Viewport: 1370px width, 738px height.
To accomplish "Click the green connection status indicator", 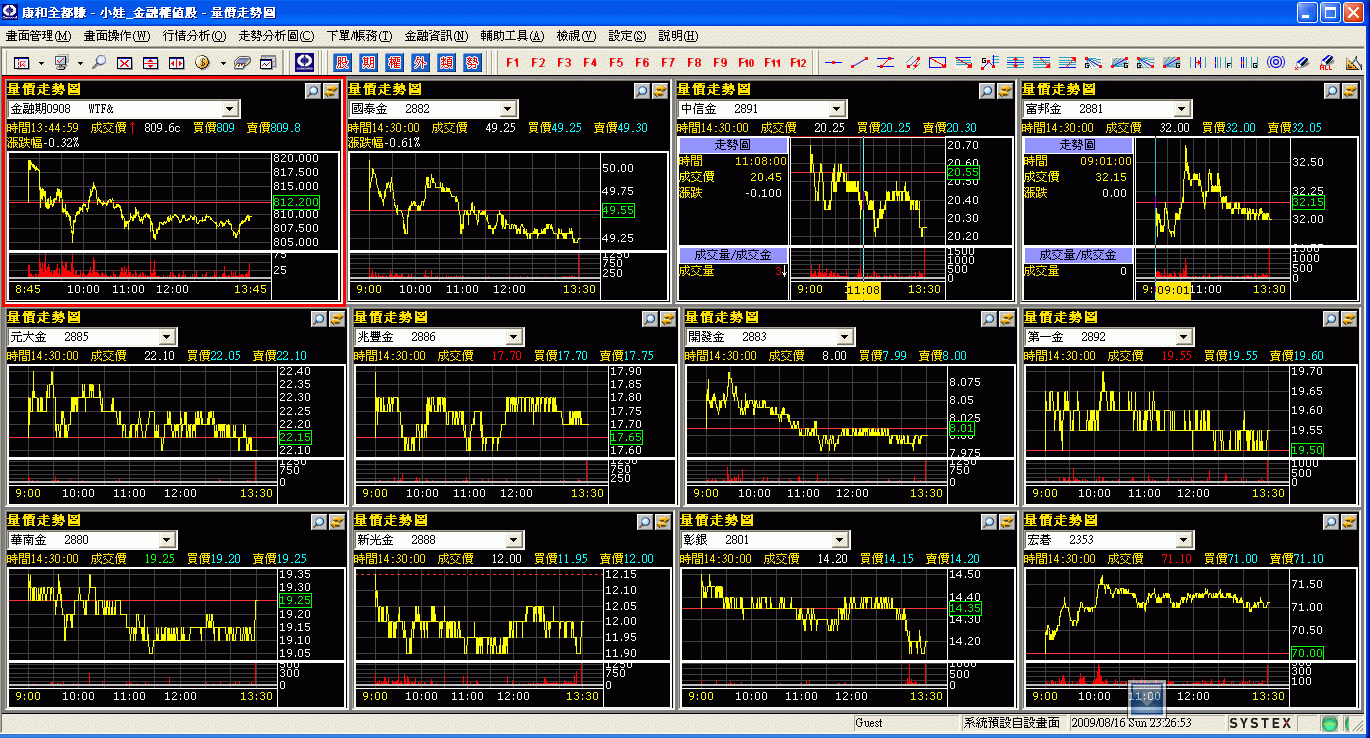I will tap(1330, 723).
